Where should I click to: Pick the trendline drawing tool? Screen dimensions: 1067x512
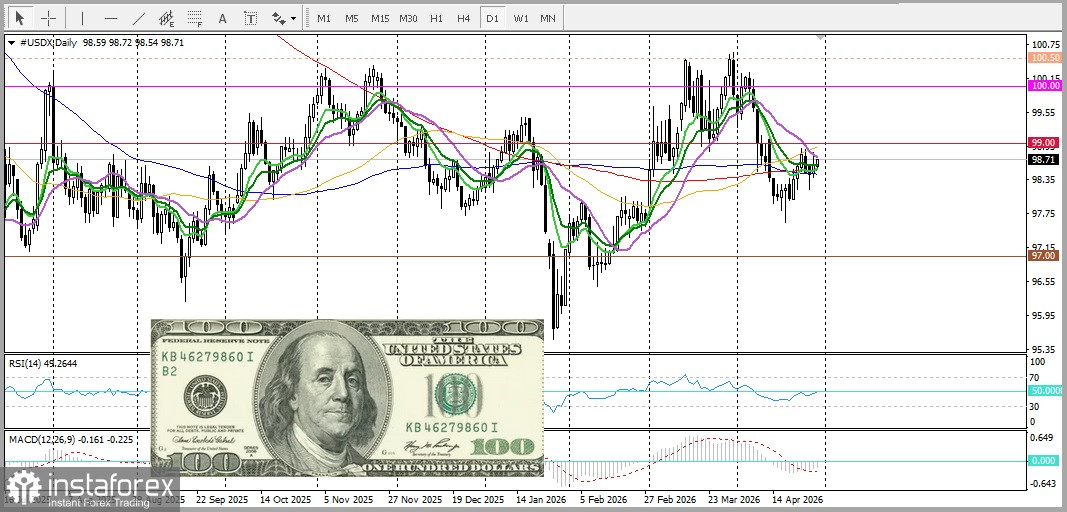pos(138,18)
